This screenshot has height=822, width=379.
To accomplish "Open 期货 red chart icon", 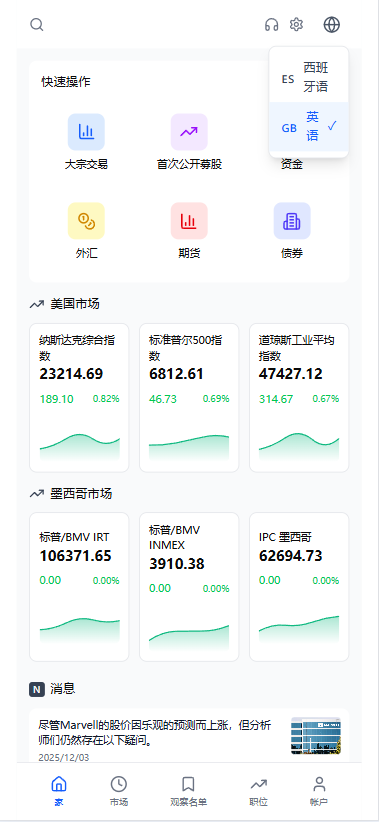I will pos(189,221).
